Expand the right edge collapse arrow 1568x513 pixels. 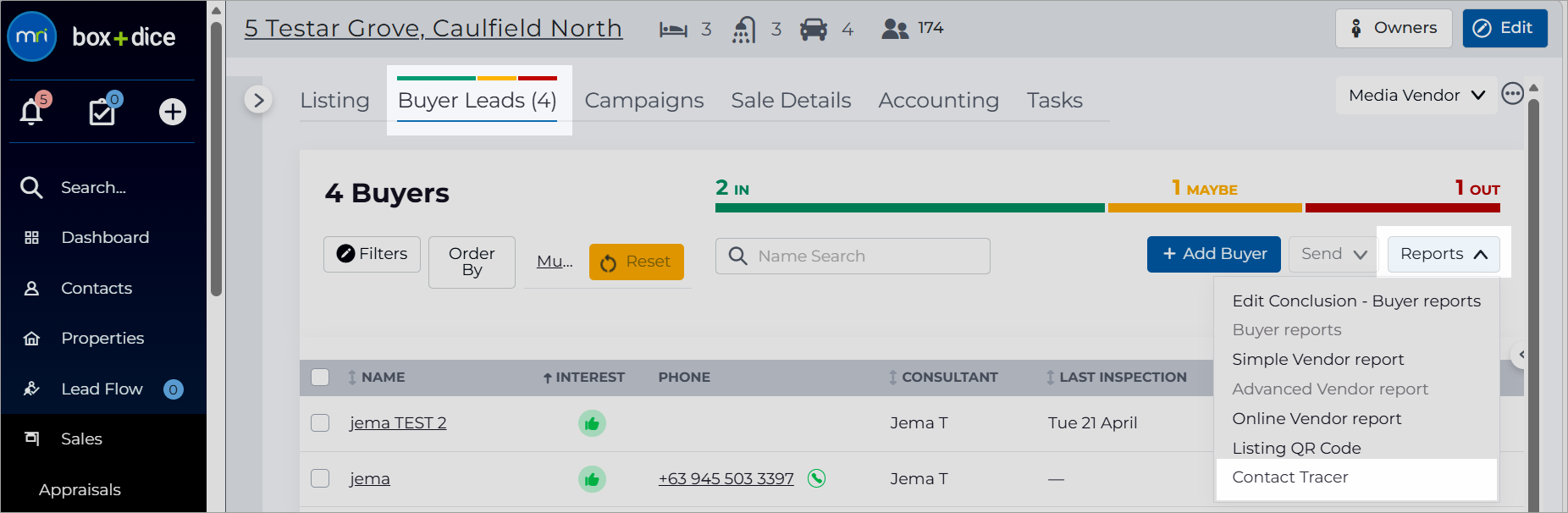pos(1519,355)
